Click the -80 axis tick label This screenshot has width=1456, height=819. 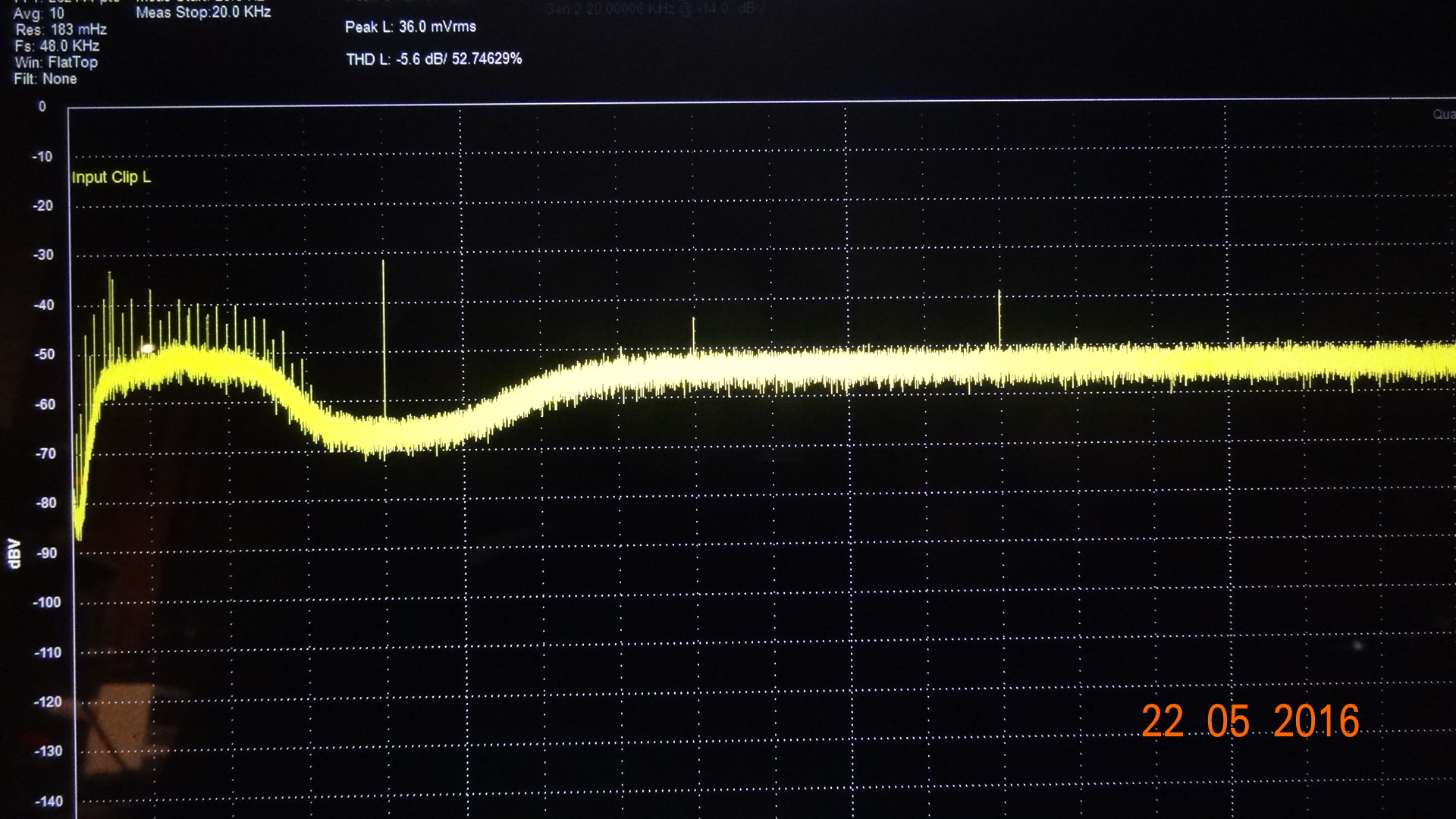click(45, 503)
